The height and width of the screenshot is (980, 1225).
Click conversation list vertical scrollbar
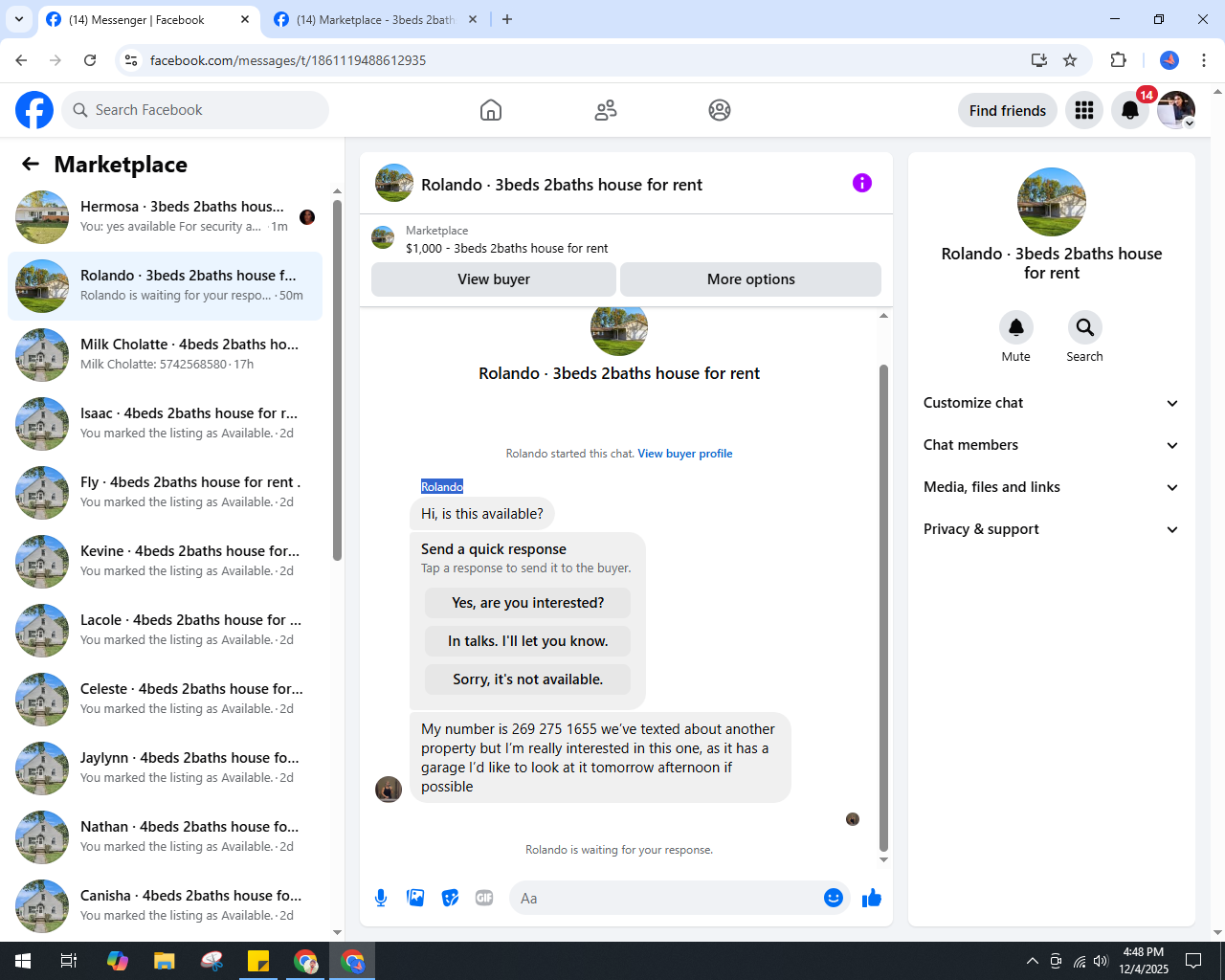pos(337,380)
